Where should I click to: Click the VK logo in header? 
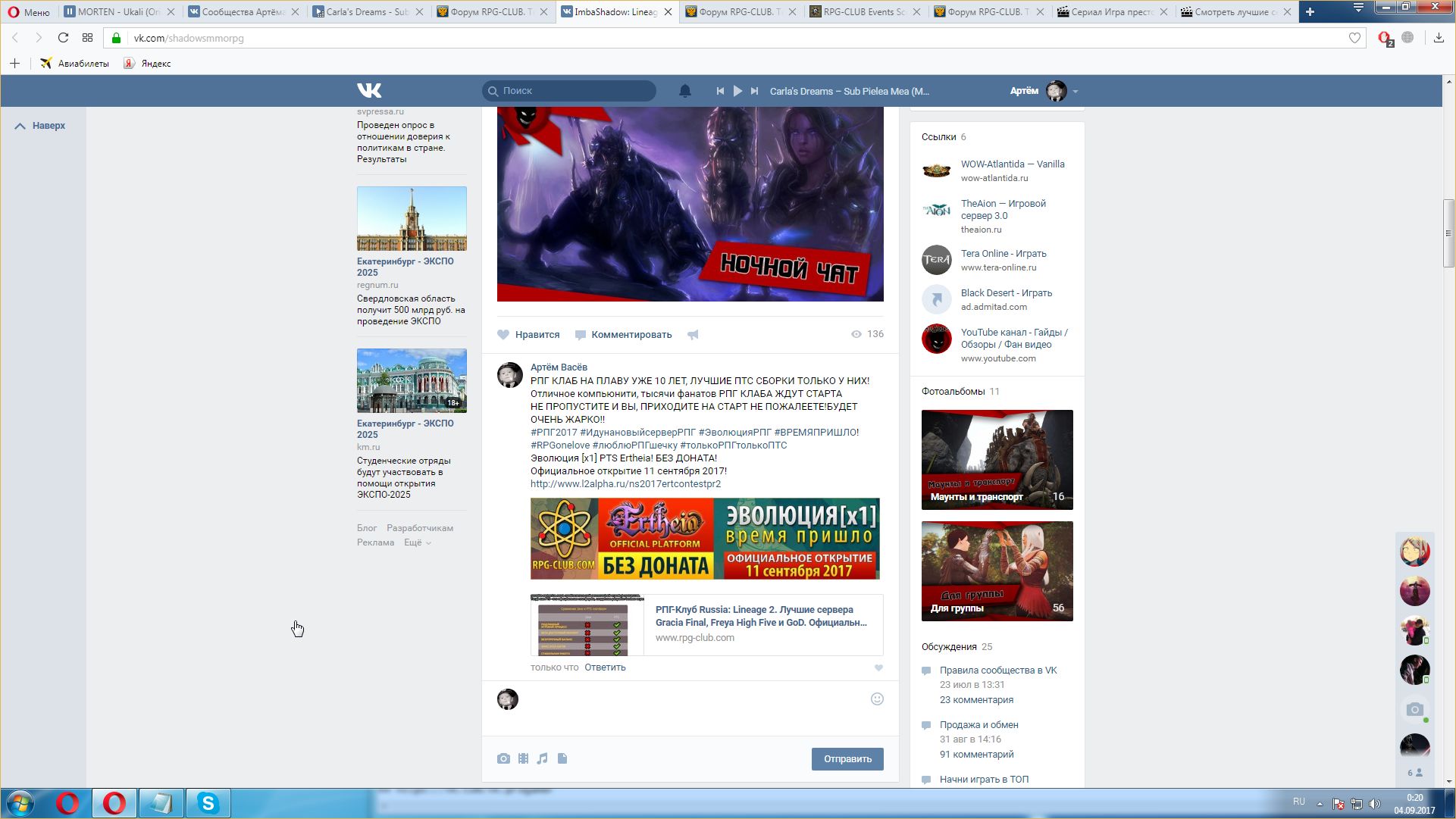pyautogui.click(x=369, y=91)
